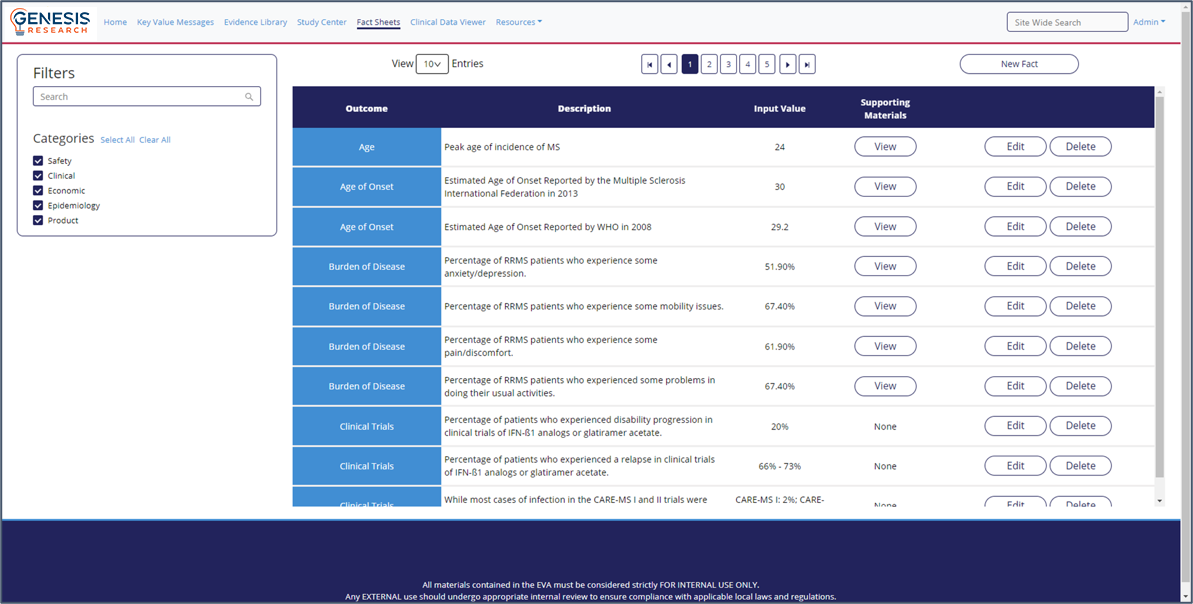
Task: Delete the relapse in clinical trials fact
Action: pos(1080,466)
